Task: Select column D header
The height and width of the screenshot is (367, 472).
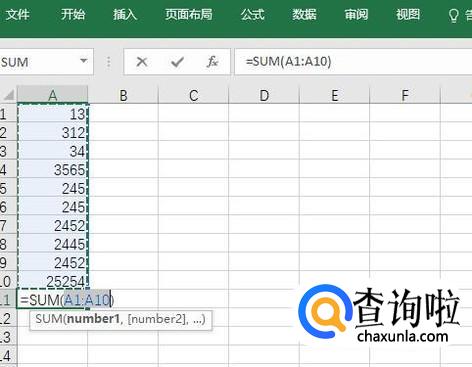Action: (x=264, y=95)
